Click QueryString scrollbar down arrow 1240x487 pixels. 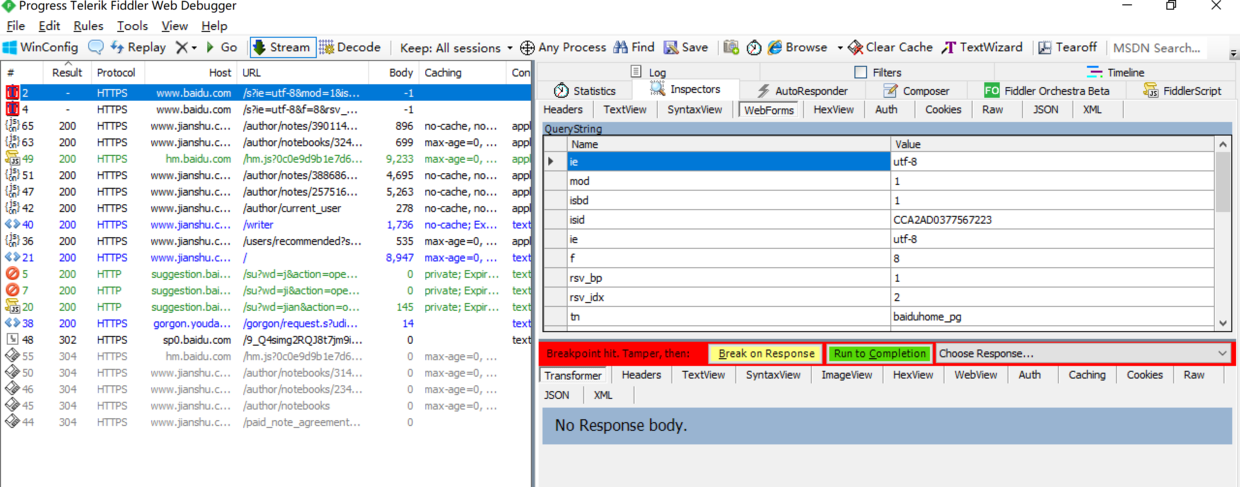(1223, 323)
